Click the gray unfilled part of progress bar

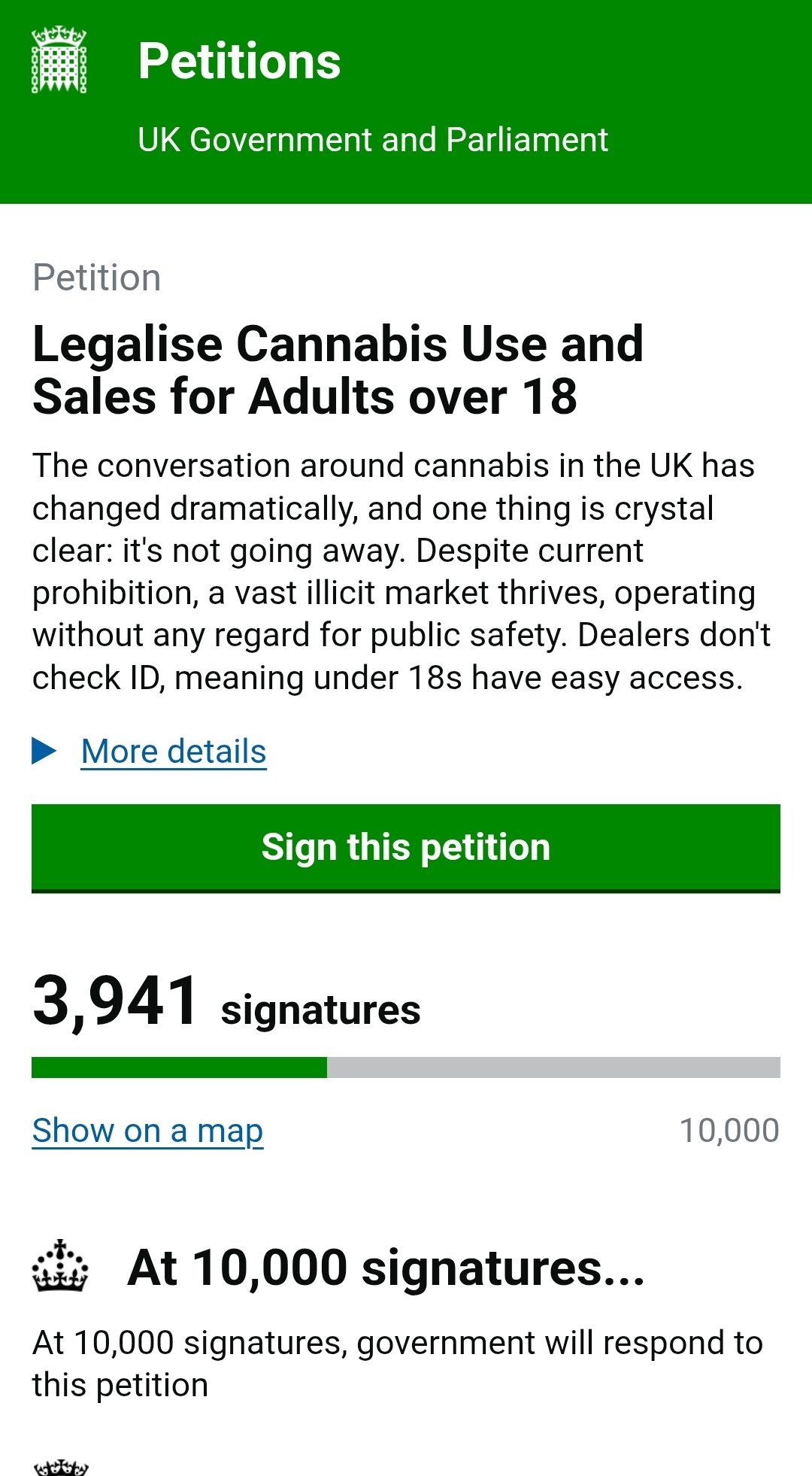coord(553,1067)
